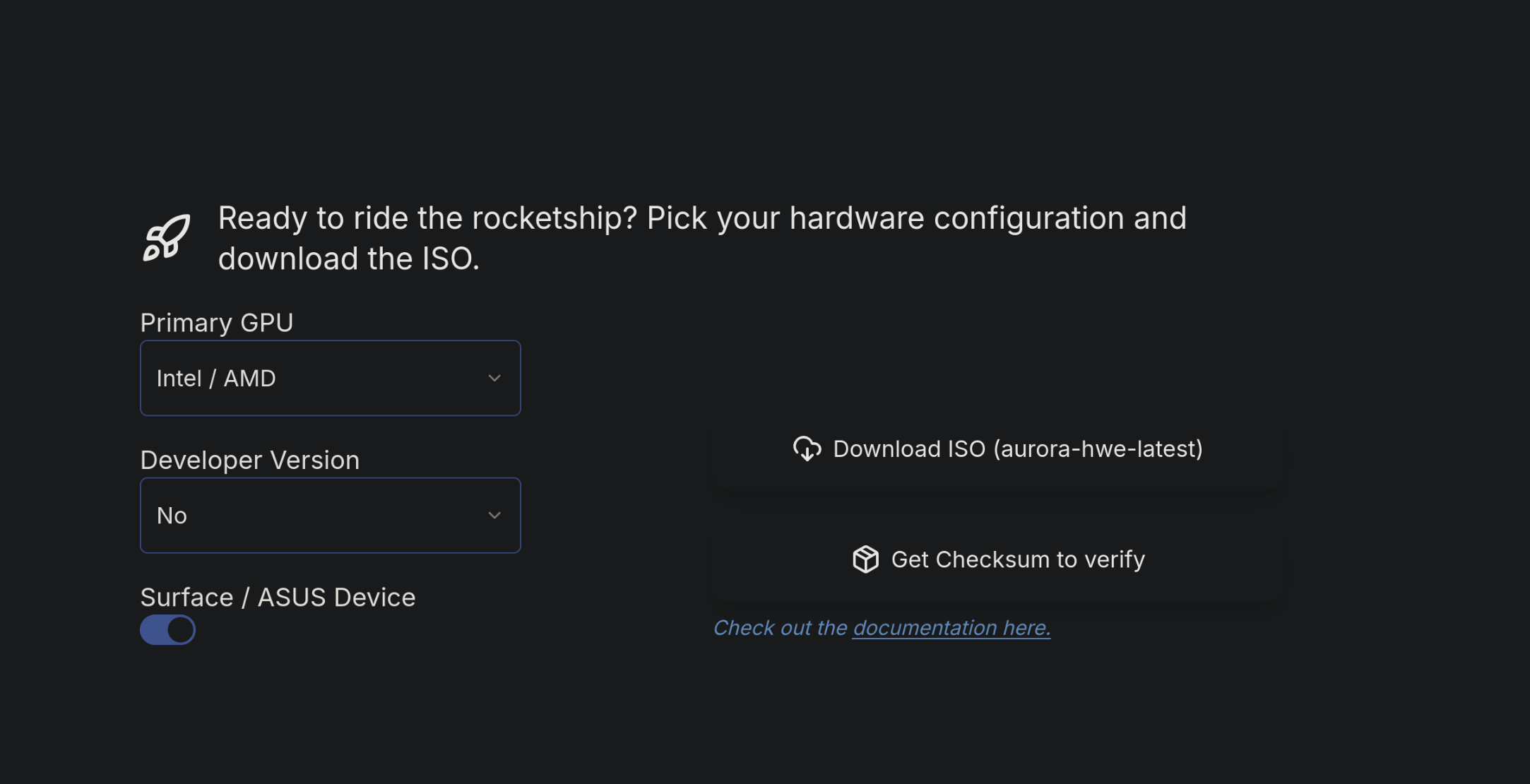1530x784 pixels.
Task: Expand the Developer Version chevron arrow
Action: (494, 516)
